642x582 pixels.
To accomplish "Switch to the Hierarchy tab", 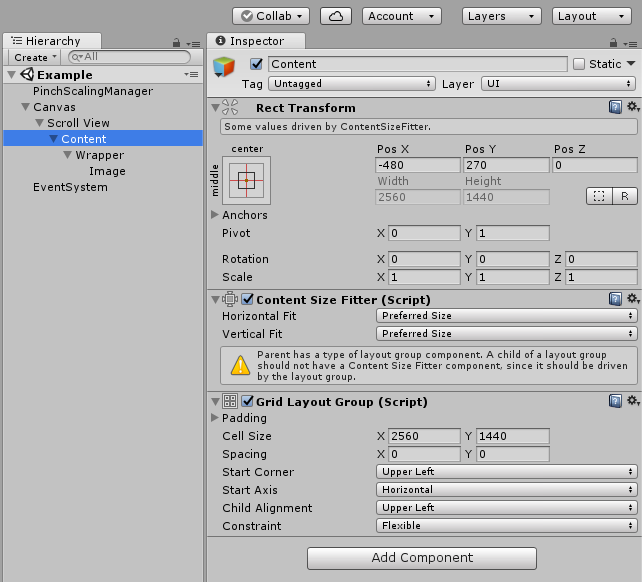I will click(x=52, y=41).
